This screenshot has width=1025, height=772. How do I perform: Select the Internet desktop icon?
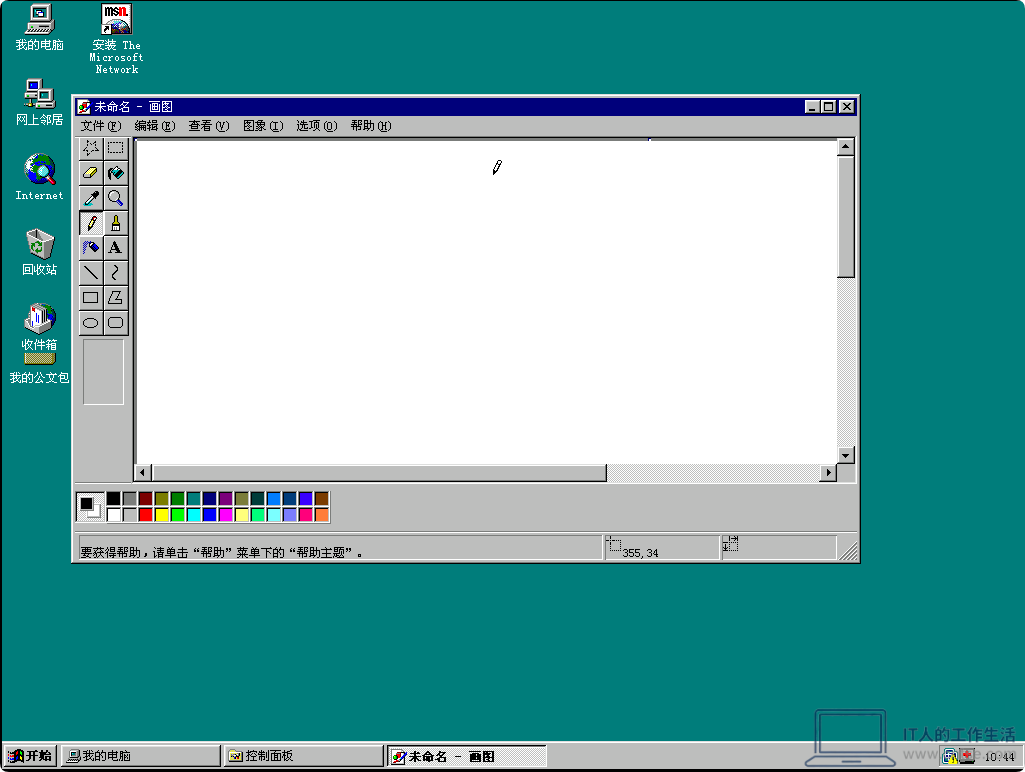point(39,177)
